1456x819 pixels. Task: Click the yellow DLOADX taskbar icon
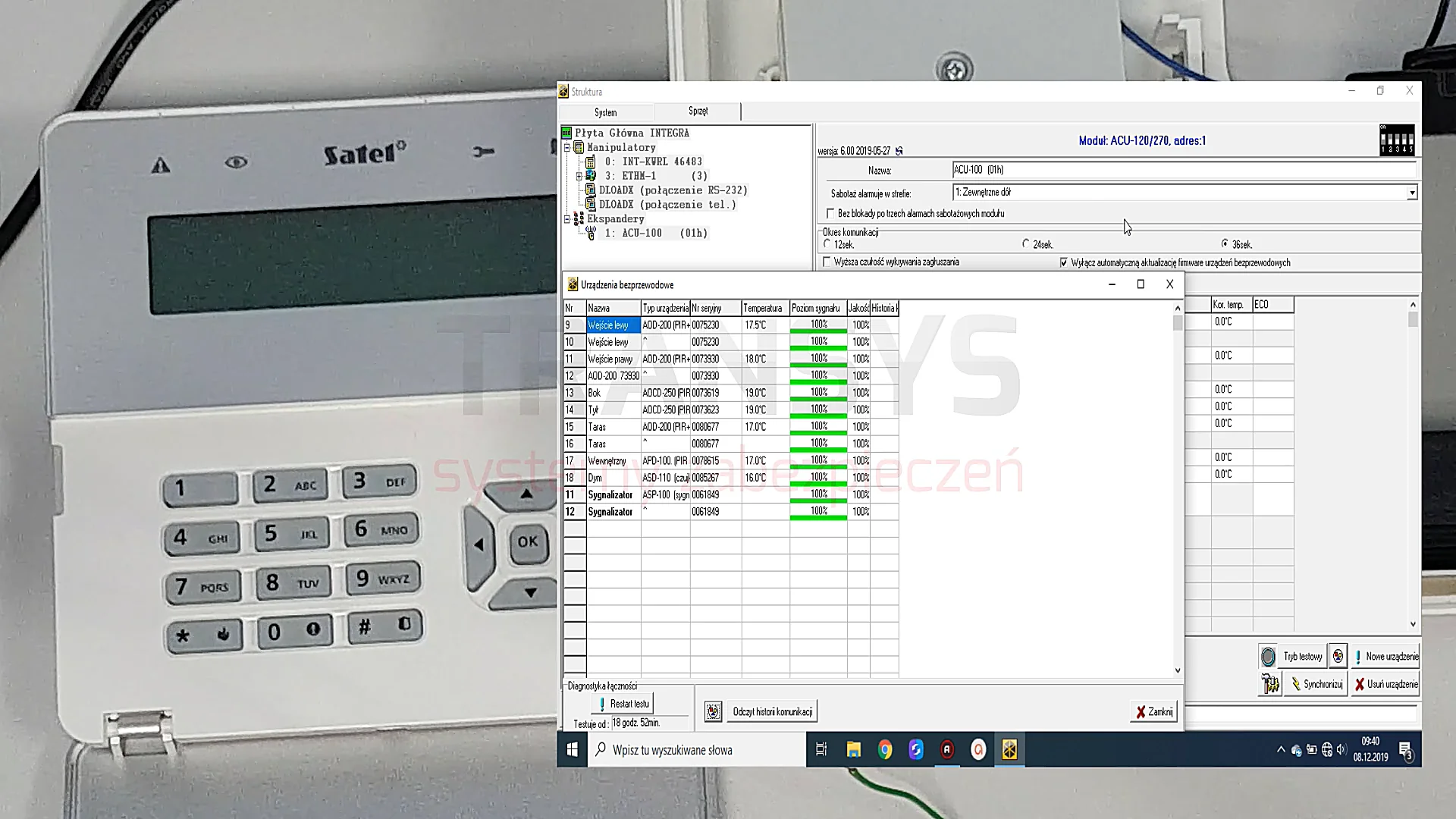[1009, 750]
